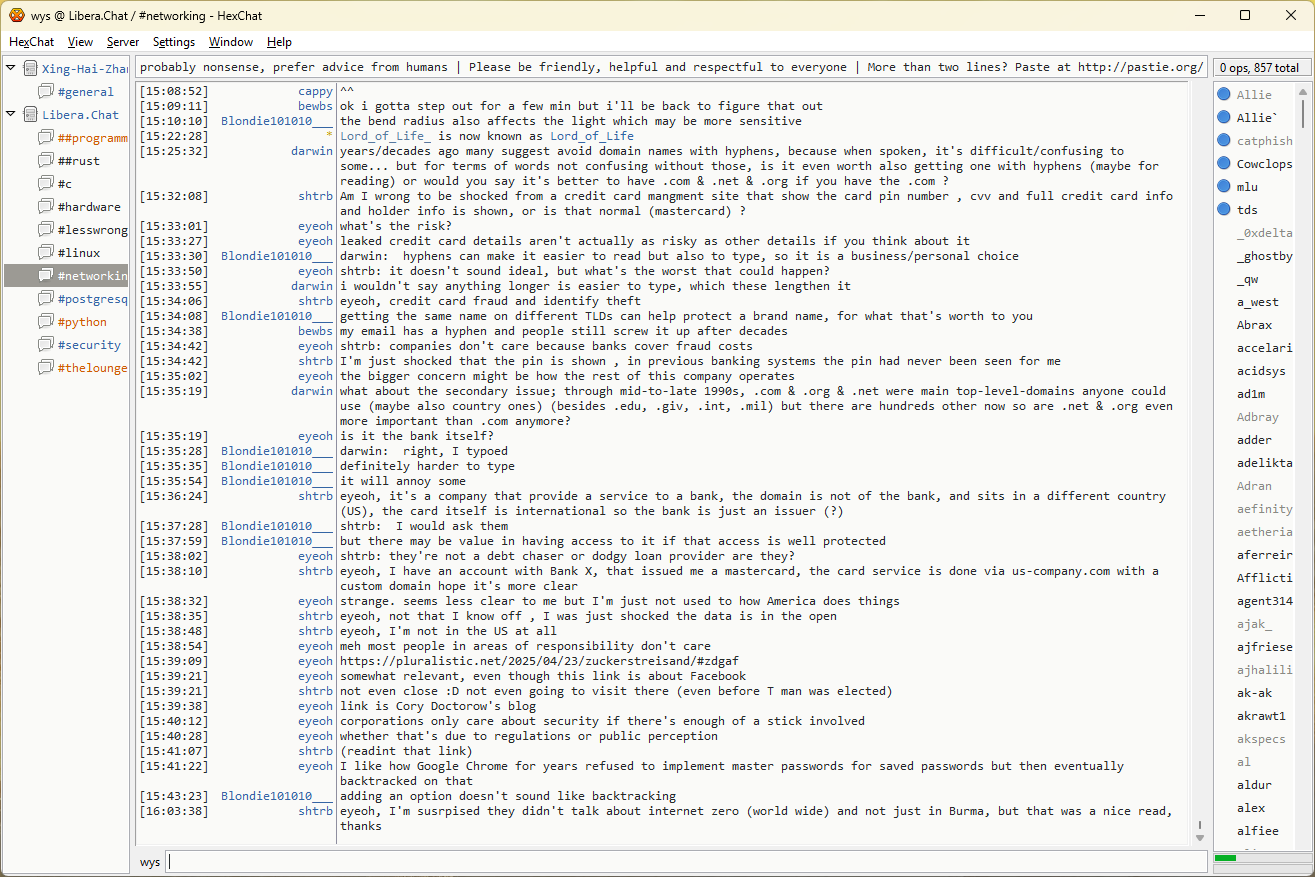
Task: Click the channel icon next to #python
Action: click(x=46, y=322)
